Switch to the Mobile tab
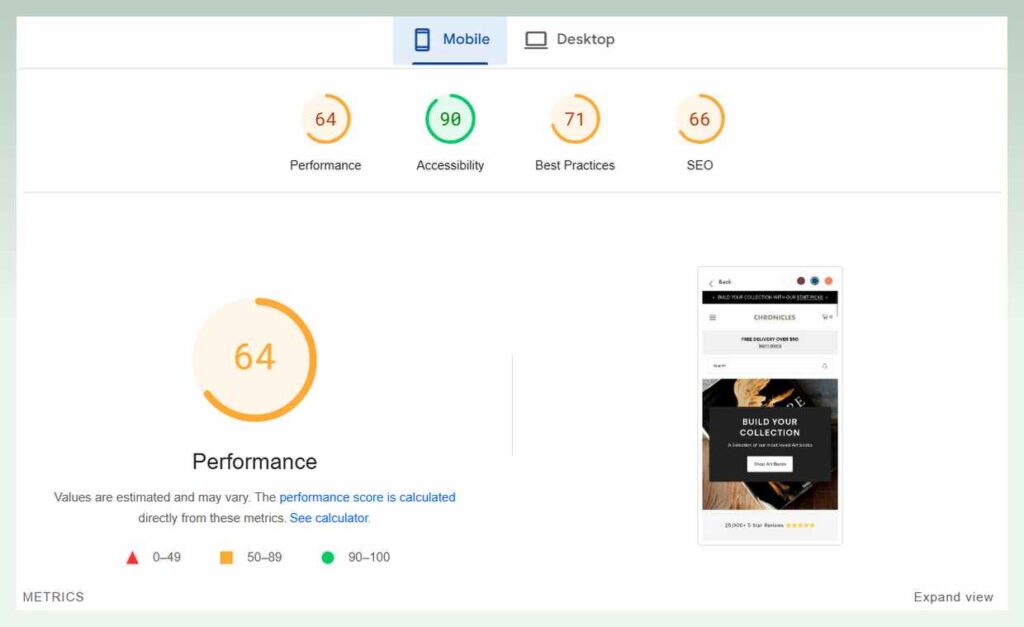The image size is (1024, 627). (450, 40)
